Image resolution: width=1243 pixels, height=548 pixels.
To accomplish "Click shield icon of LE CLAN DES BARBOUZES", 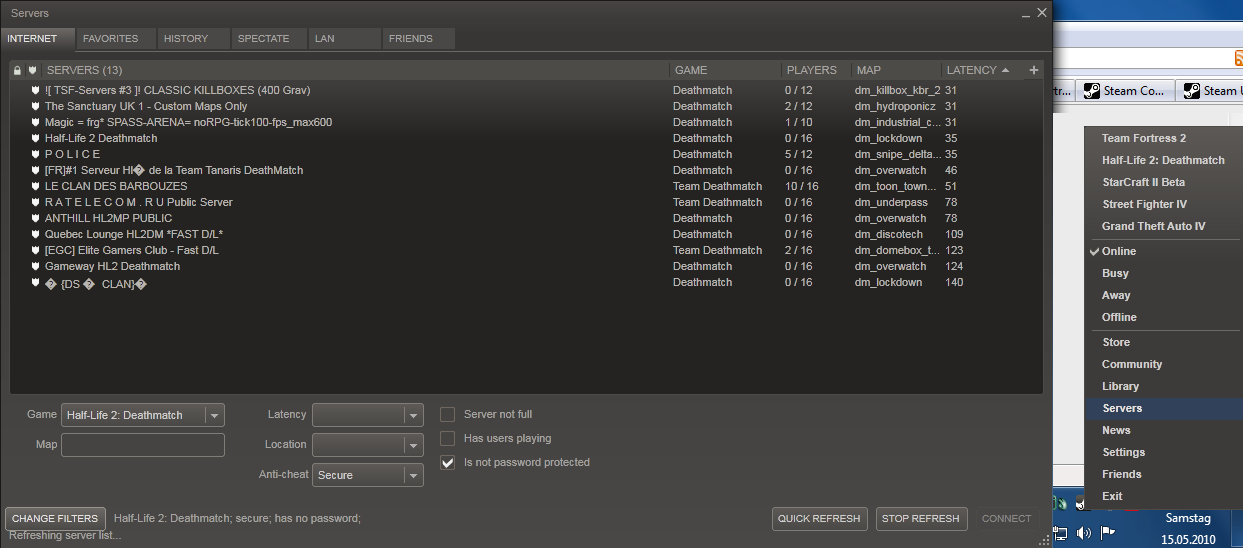I will tap(35, 186).
